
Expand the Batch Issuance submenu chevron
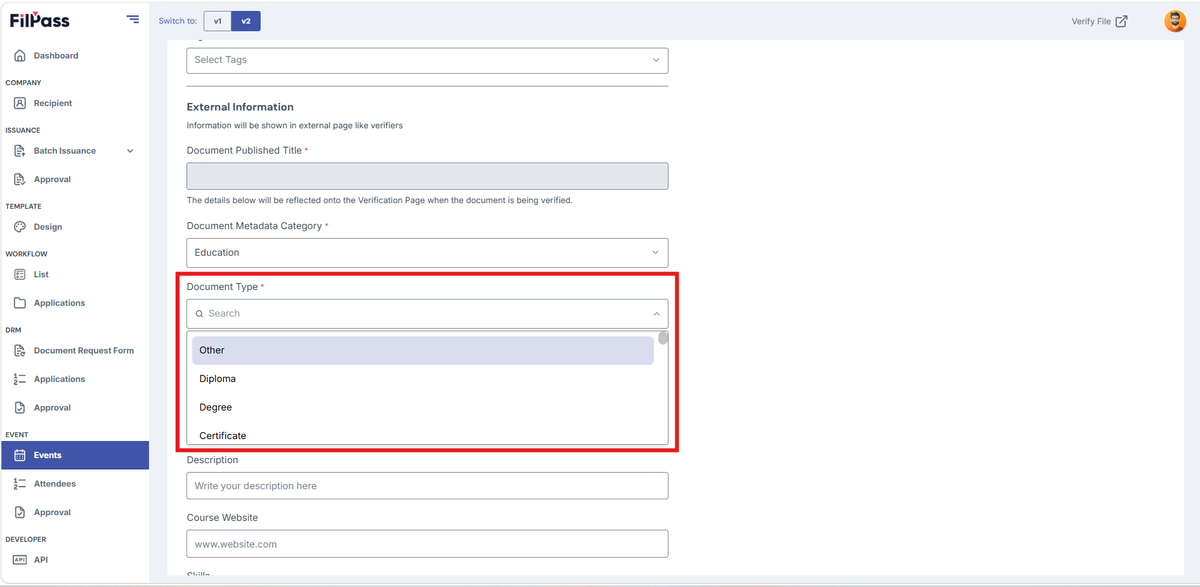pos(130,151)
